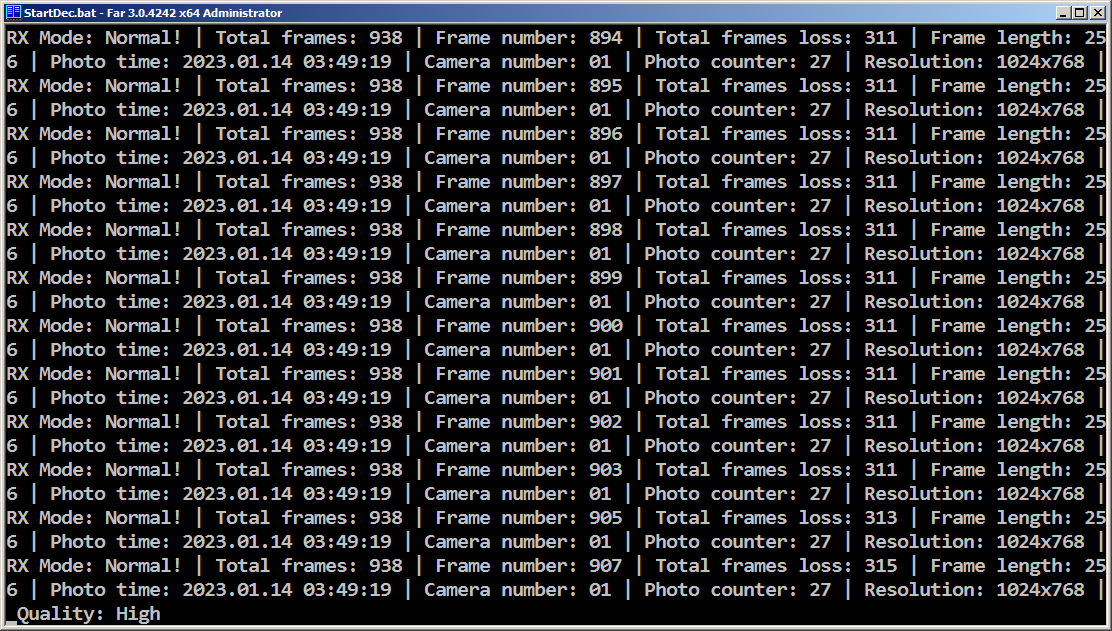
Task: Maximize the Far console window
Action: [x=1079, y=13]
